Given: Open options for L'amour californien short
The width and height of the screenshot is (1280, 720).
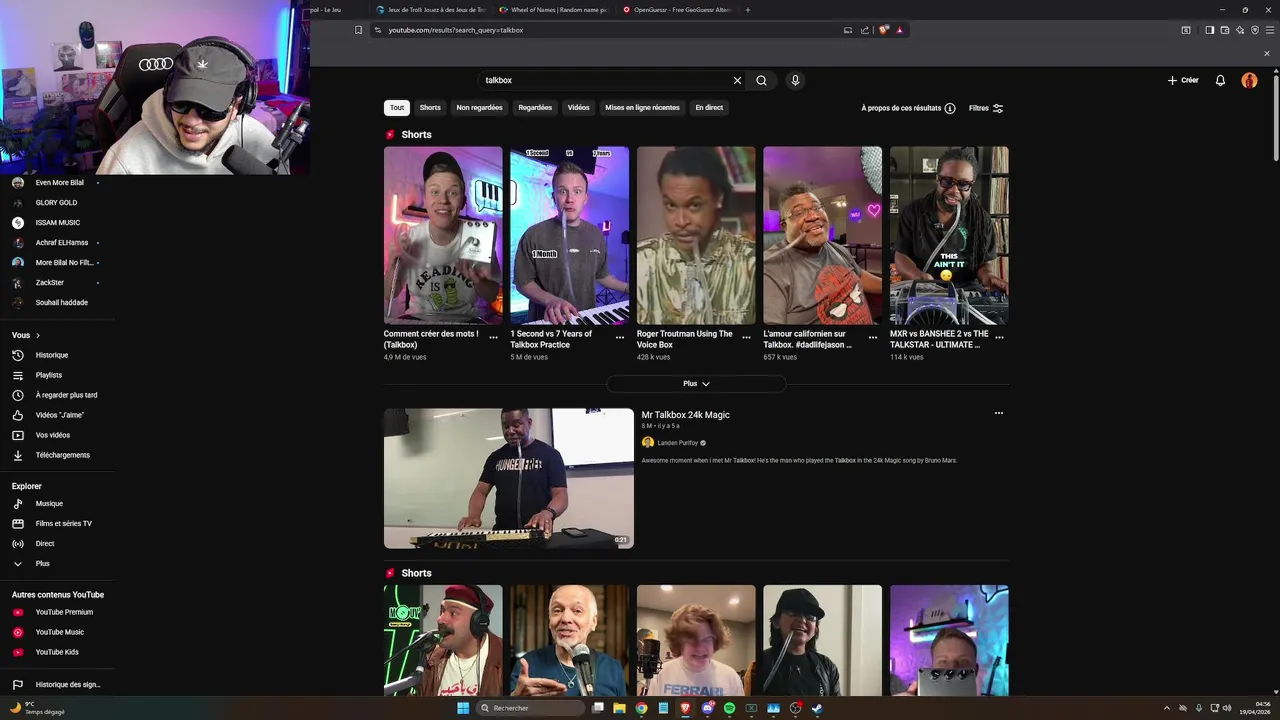Looking at the screenshot, I should coord(873,338).
